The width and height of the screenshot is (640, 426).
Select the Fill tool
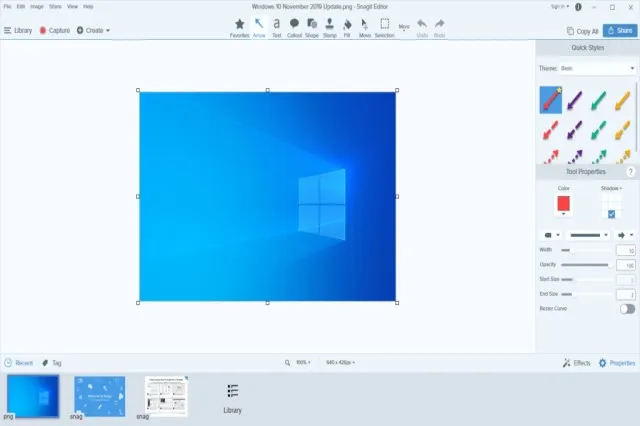[x=347, y=25]
